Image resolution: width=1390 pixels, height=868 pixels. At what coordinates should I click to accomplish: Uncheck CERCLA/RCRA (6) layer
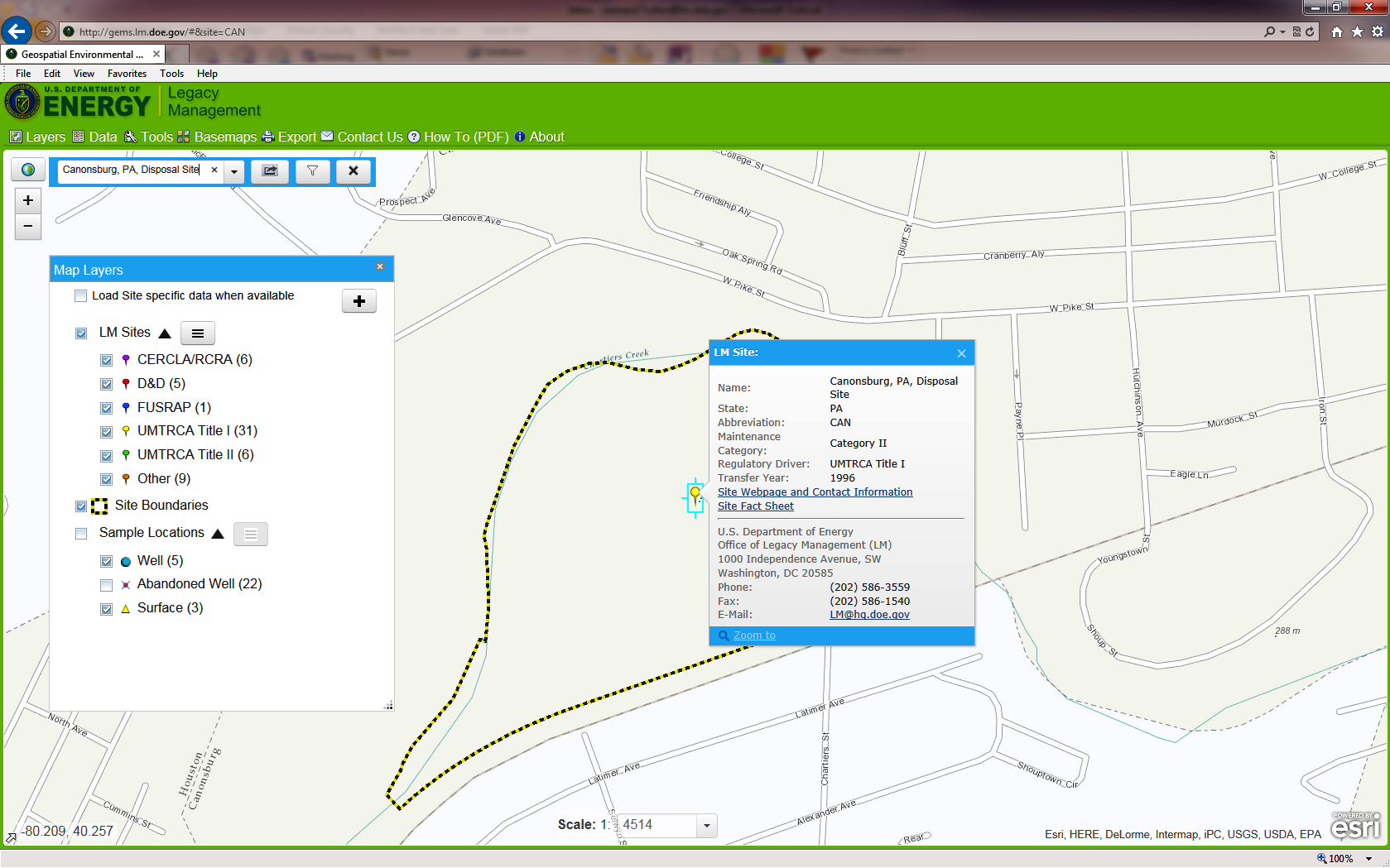106,360
